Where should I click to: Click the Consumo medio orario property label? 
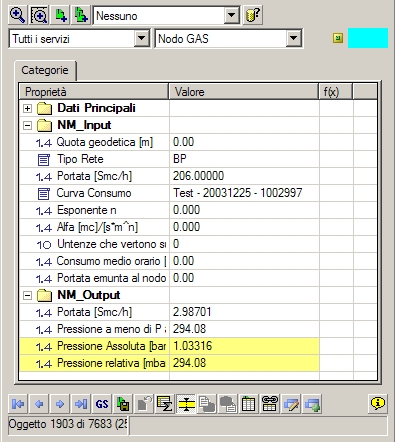click(x=112, y=261)
